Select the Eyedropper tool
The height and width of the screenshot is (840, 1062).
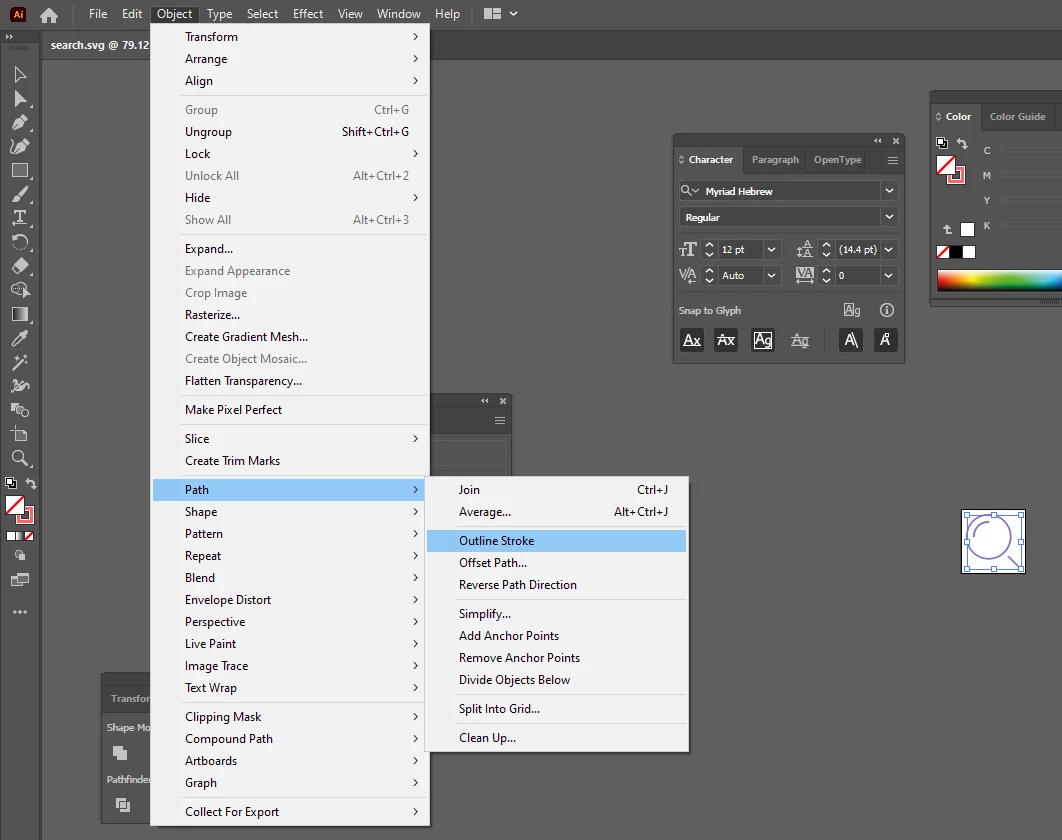pos(20,338)
